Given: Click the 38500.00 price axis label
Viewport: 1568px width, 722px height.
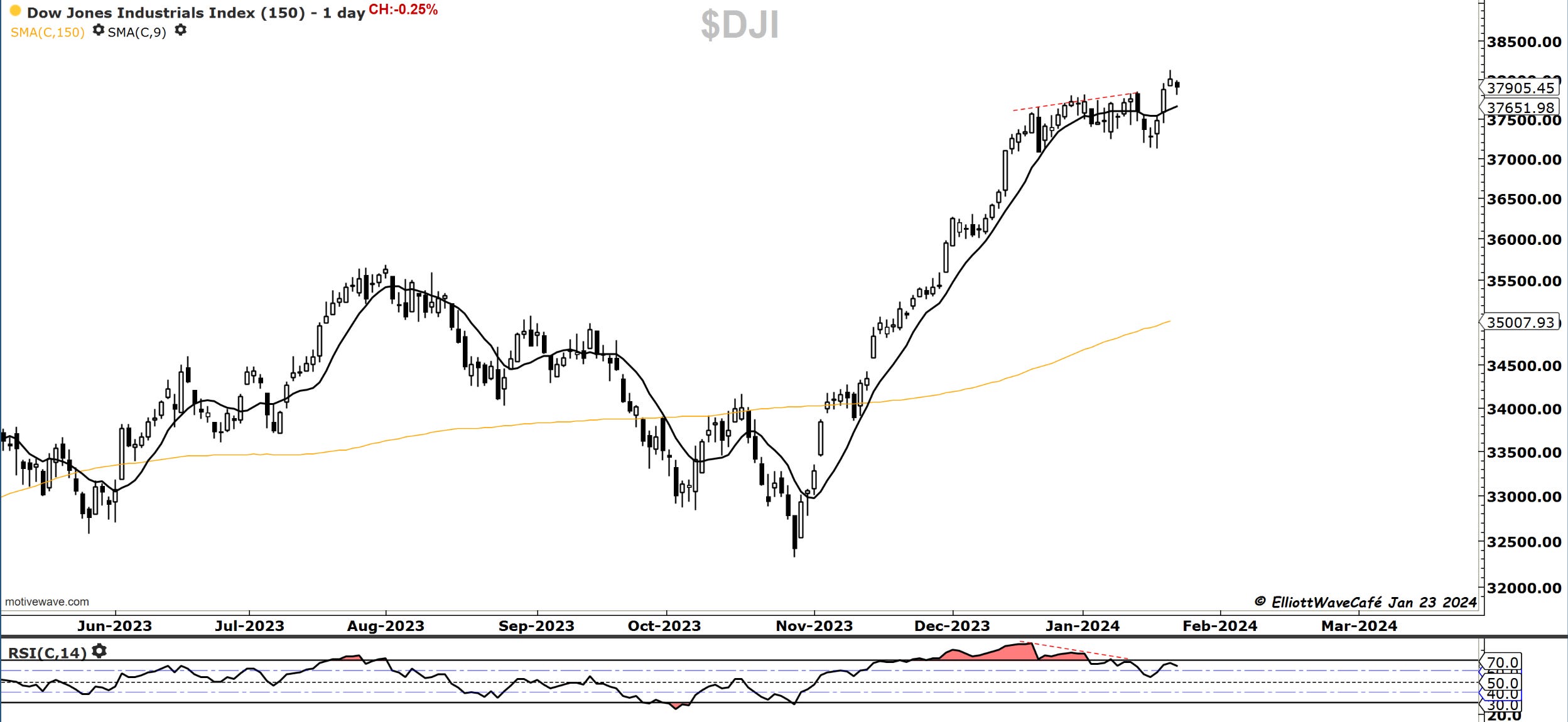Looking at the screenshot, I should 1523,42.
